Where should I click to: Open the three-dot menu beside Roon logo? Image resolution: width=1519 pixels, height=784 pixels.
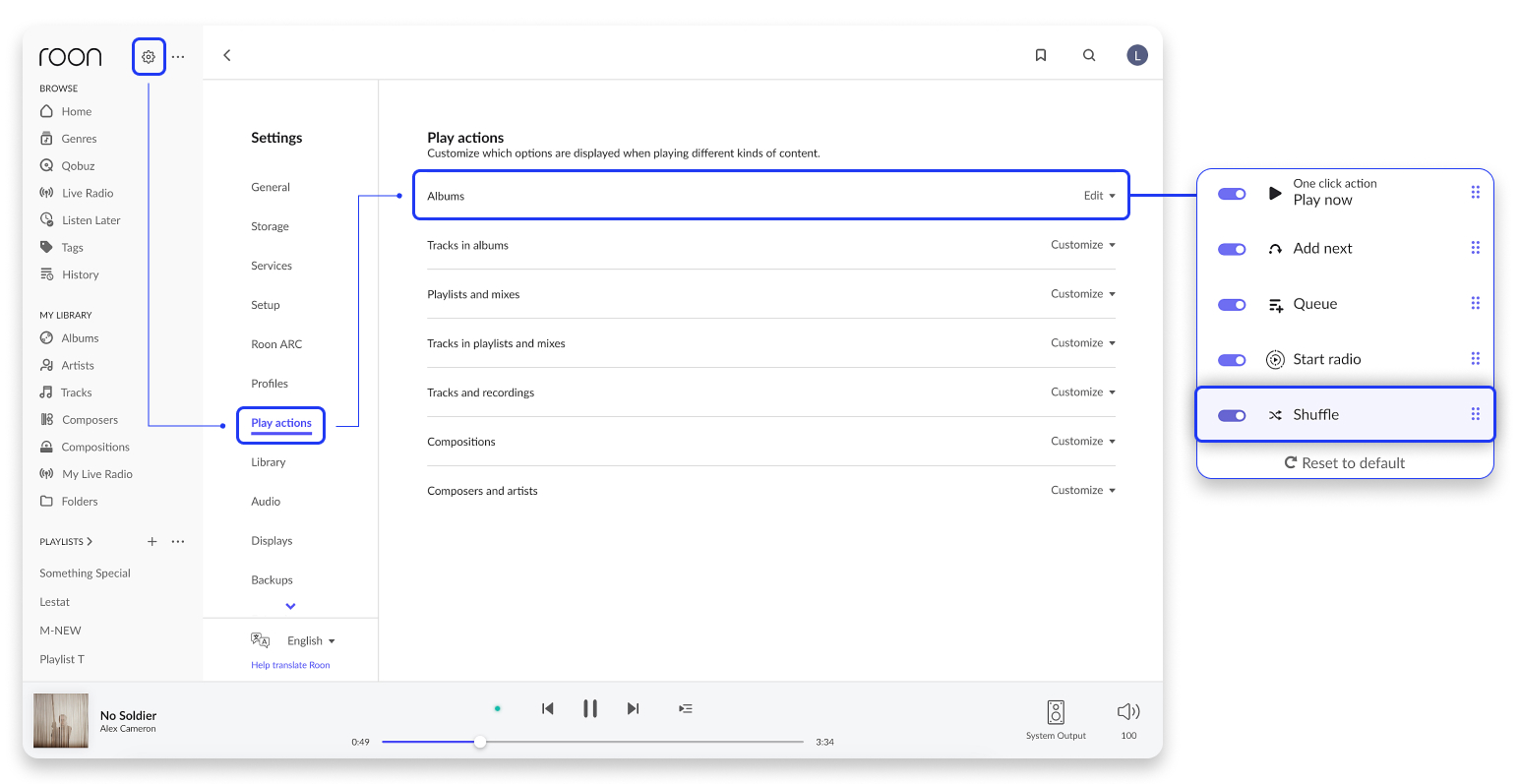tap(178, 57)
